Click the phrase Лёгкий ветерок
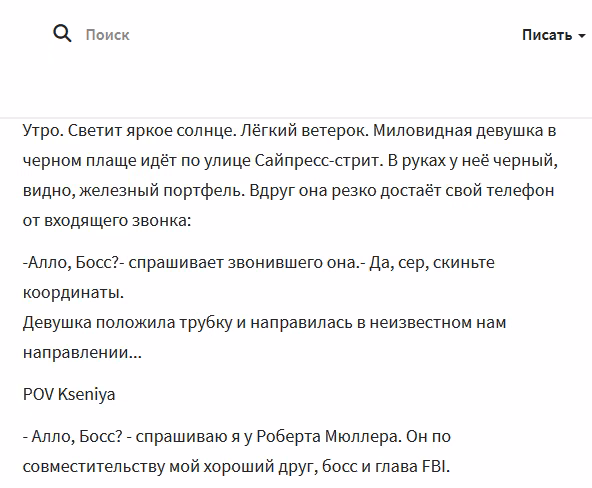This screenshot has width=592, height=488. click(x=305, y=130)
